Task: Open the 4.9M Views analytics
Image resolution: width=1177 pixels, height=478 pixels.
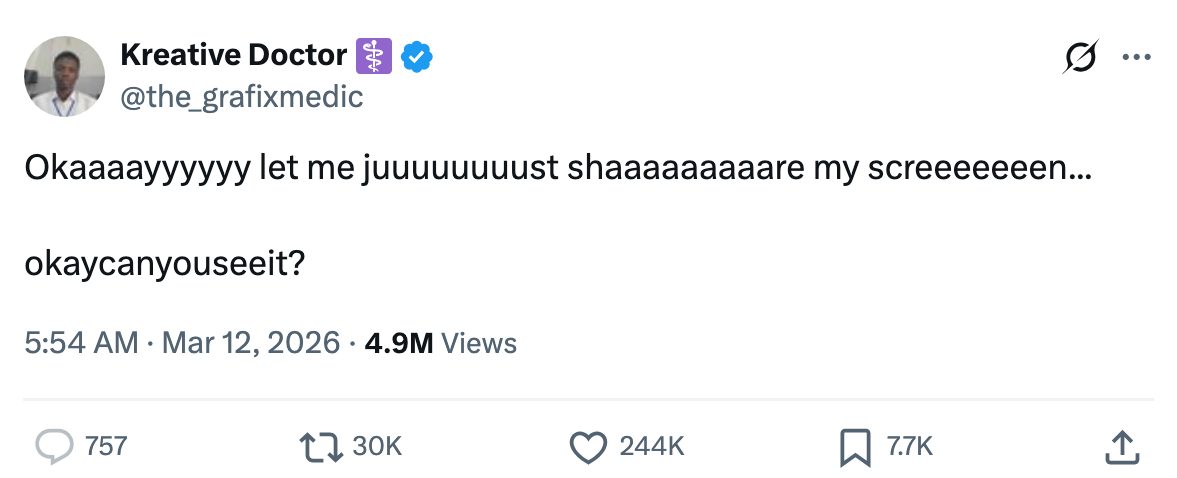Action: 441,344
